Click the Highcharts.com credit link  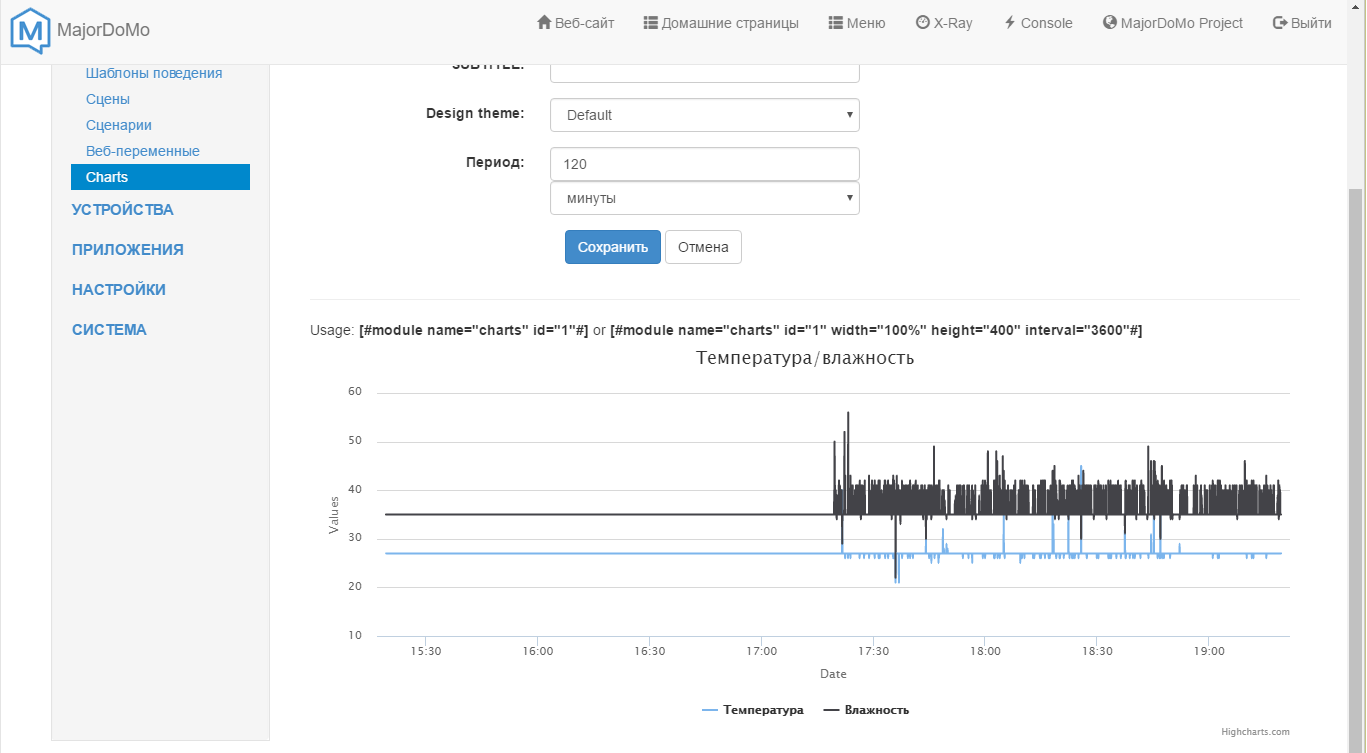tap(1255, 732)
